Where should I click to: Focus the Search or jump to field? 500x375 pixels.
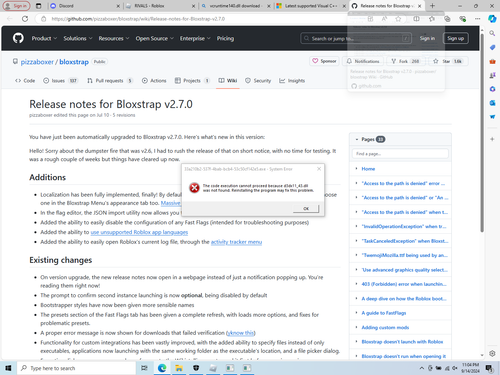click(356, 38)
